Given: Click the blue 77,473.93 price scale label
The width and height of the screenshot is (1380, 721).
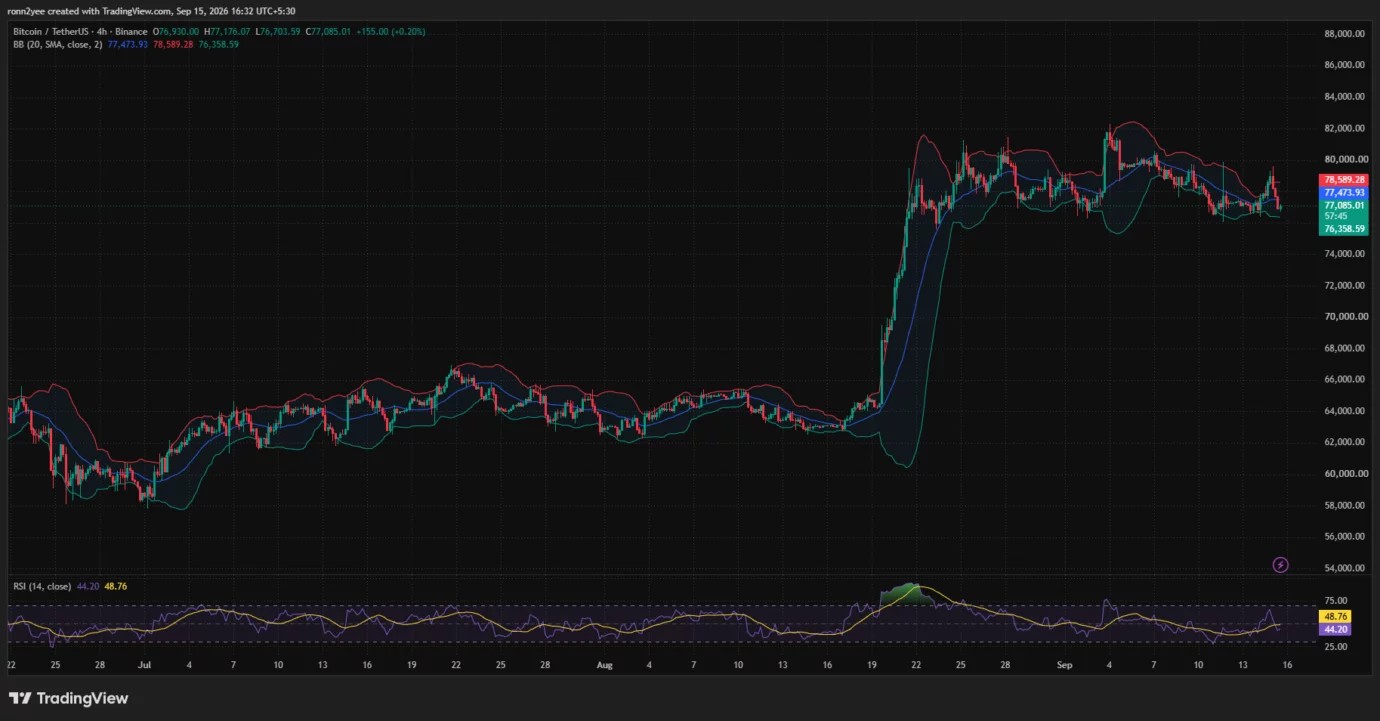Looking at the screenshot, I should click(x=1343, y=192).
